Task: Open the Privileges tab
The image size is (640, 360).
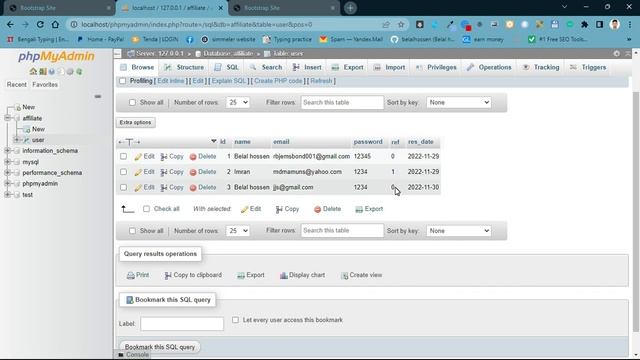Action: pos(436,67)
